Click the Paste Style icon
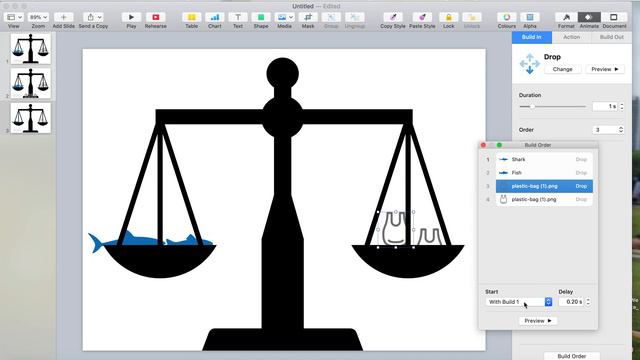Screen dimensions: 640x360 point(422,17)
